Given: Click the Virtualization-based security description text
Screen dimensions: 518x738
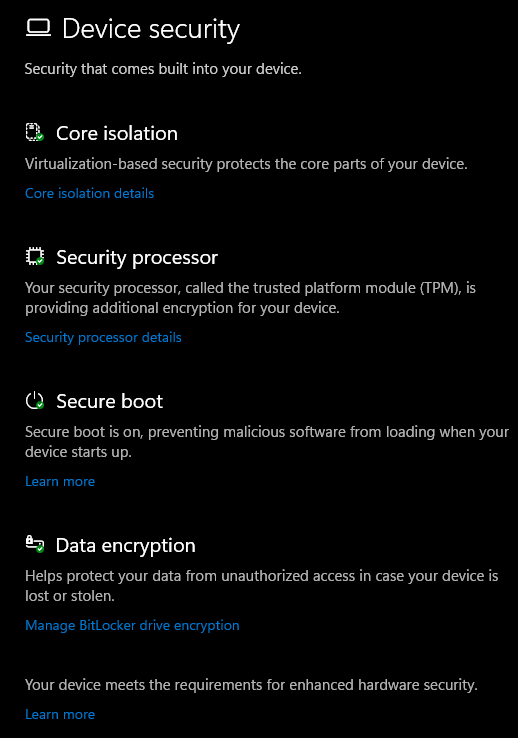Looking at the screenshot, I should click(246, 164).
